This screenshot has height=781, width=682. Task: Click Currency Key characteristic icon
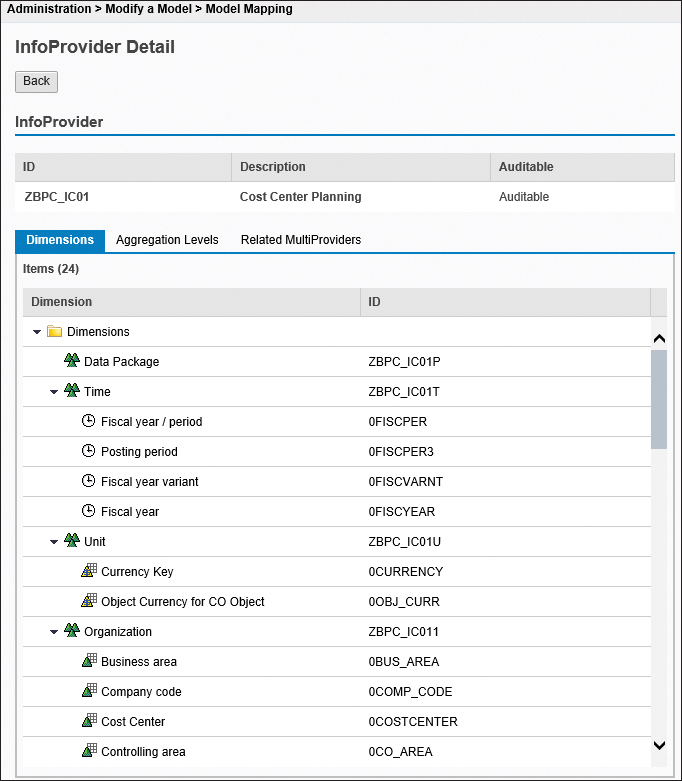click(x=89, y=570)
